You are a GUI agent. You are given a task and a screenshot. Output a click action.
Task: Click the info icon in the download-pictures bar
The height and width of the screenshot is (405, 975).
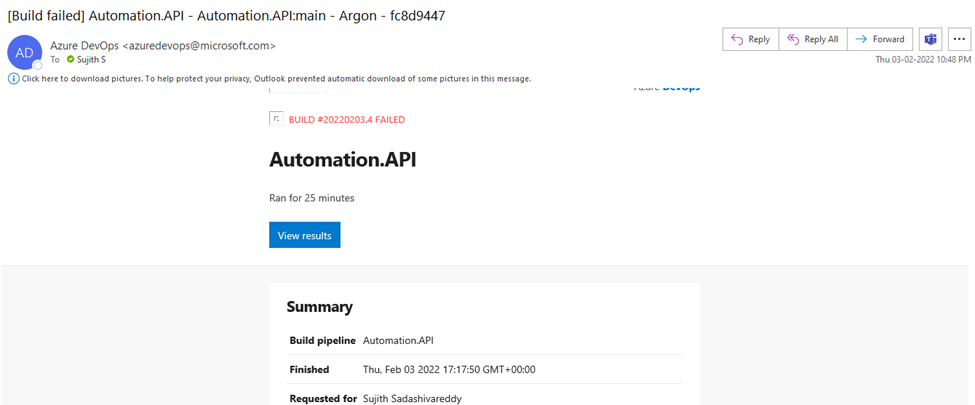14,79
